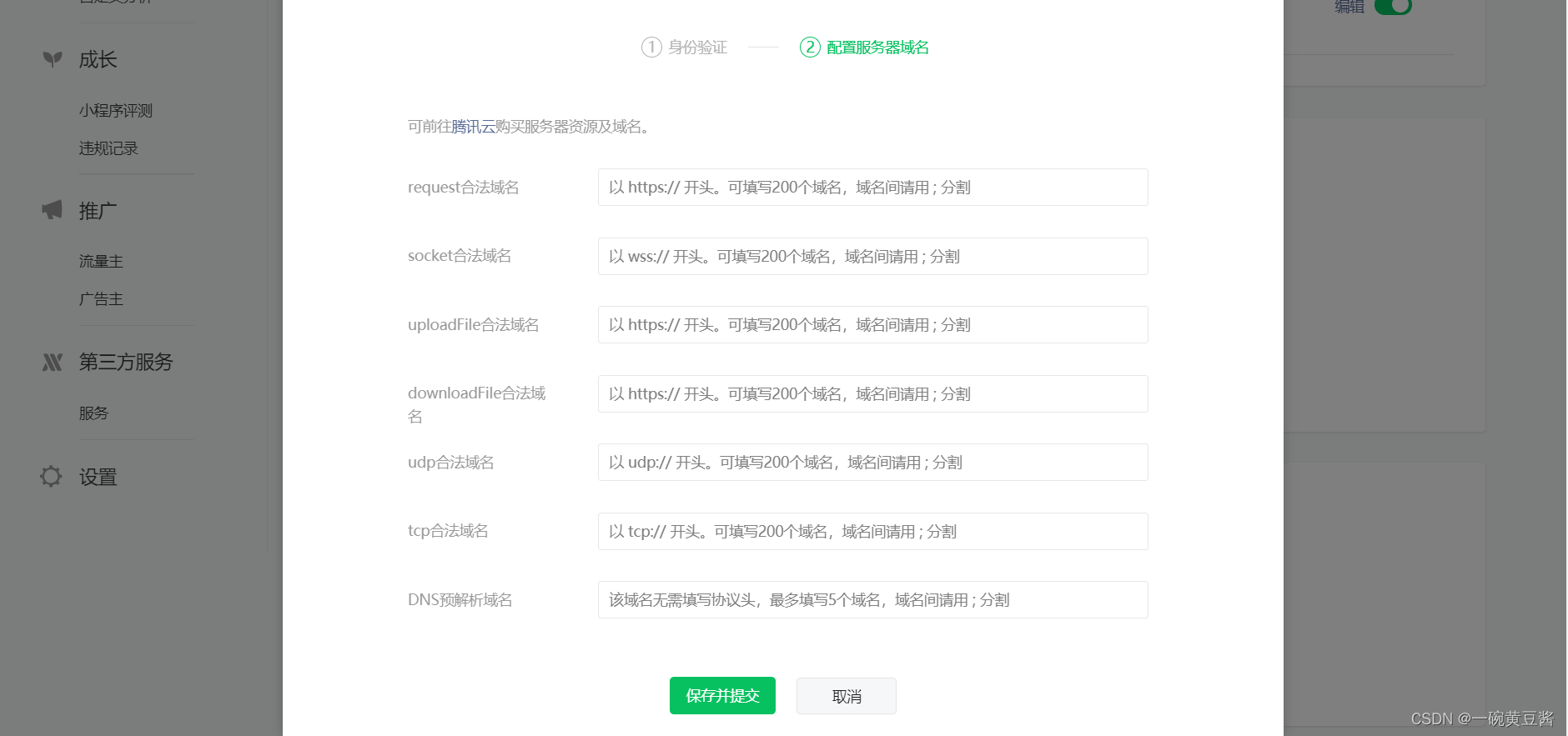This screenshot has height=736, width=1568.
Task: Click the 推广 megaphone icon in sidebar
Action: tap(53, 210)
